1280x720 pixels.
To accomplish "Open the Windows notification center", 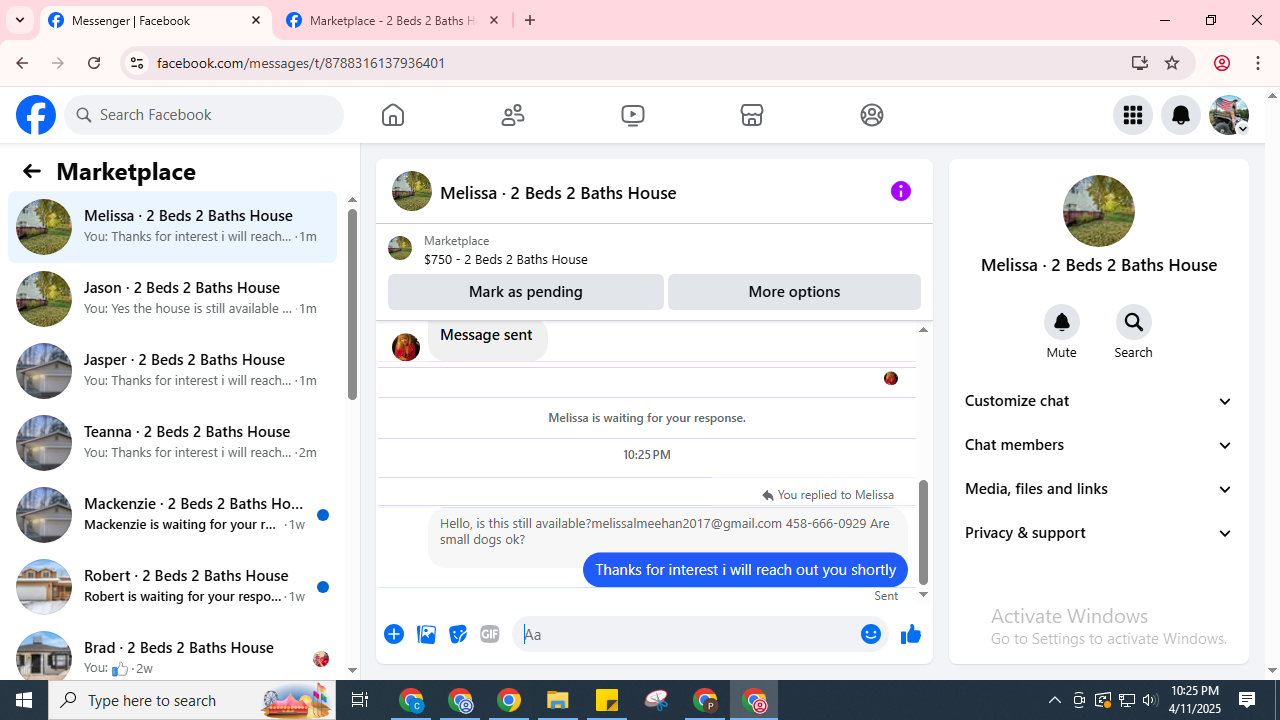I will [1248, 700].
